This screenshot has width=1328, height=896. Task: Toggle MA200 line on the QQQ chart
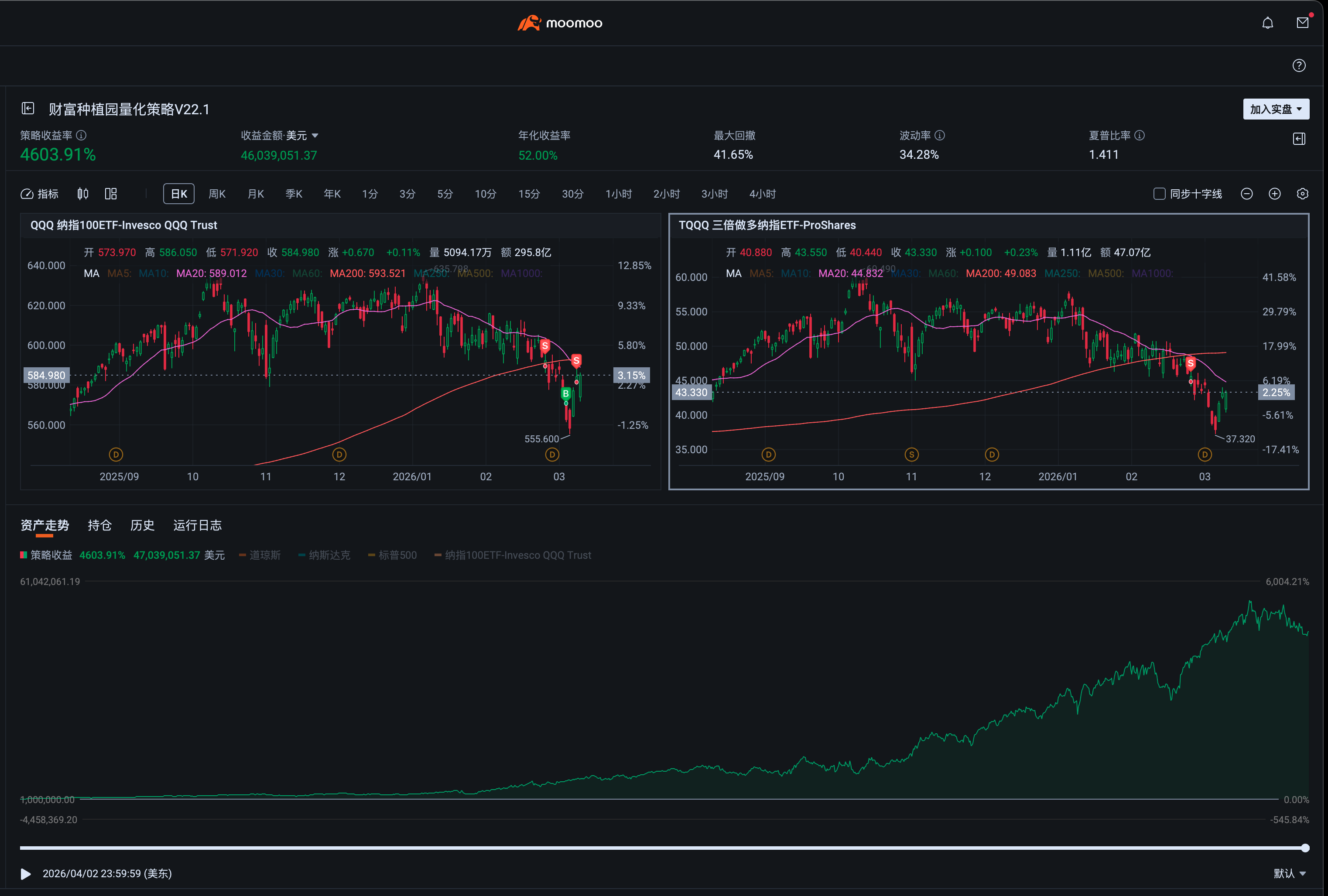(x=367, y=274)
